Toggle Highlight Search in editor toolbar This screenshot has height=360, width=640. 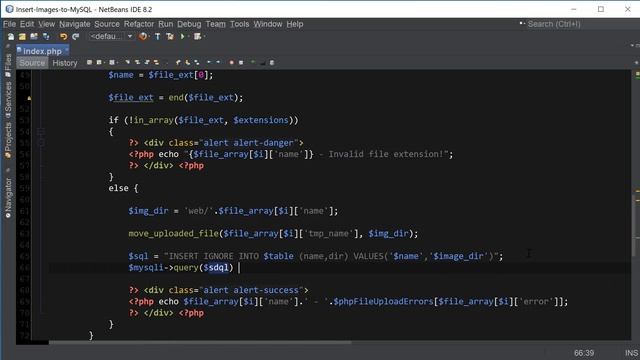[156, 62]
